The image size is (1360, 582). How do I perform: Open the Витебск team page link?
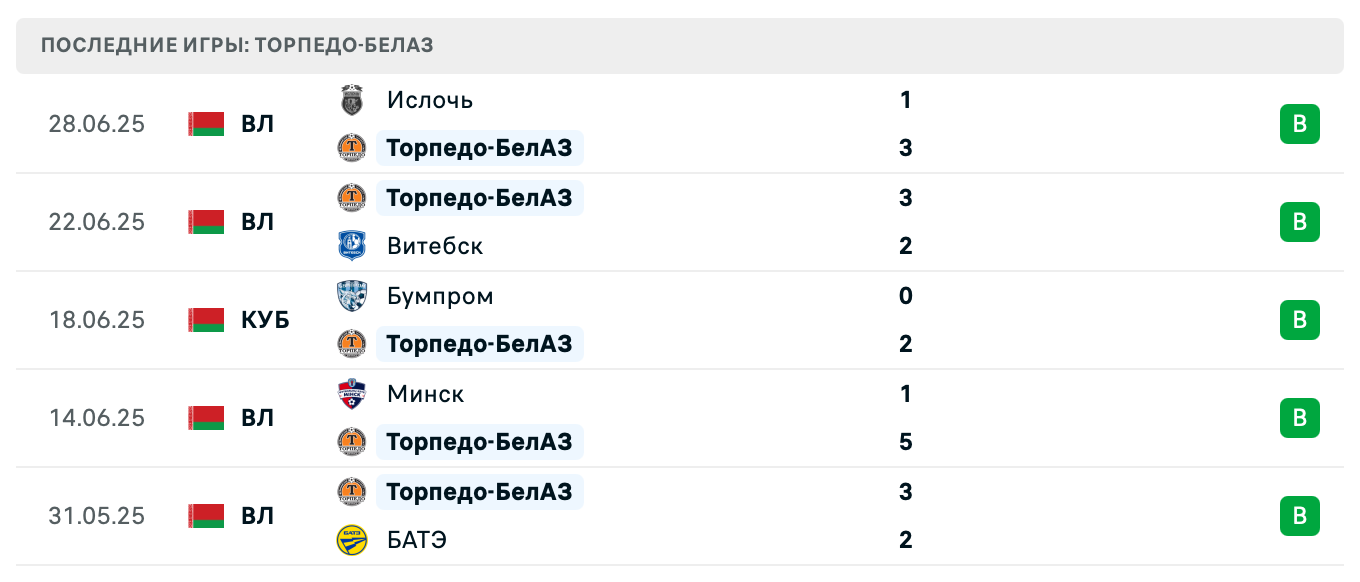[x=434, y=246]
